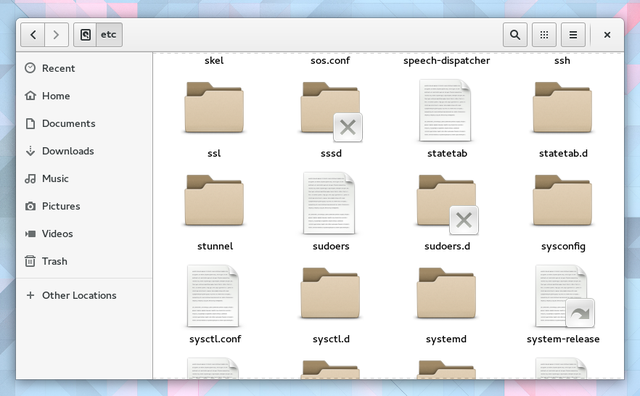The image size is (640, 396).
Task: Select the sysconfig folder icon
Action: [562, 200]
